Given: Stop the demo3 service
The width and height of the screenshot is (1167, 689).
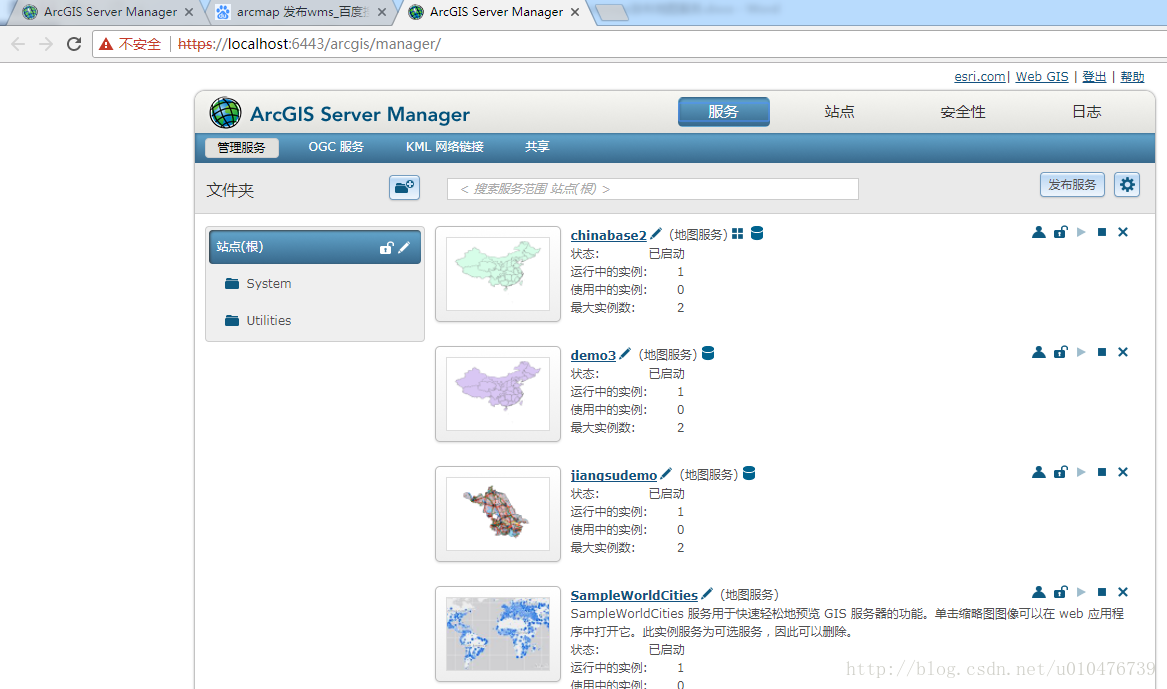Looking at the screenshot, I should pyautogui.click(x=1102, y=352).
